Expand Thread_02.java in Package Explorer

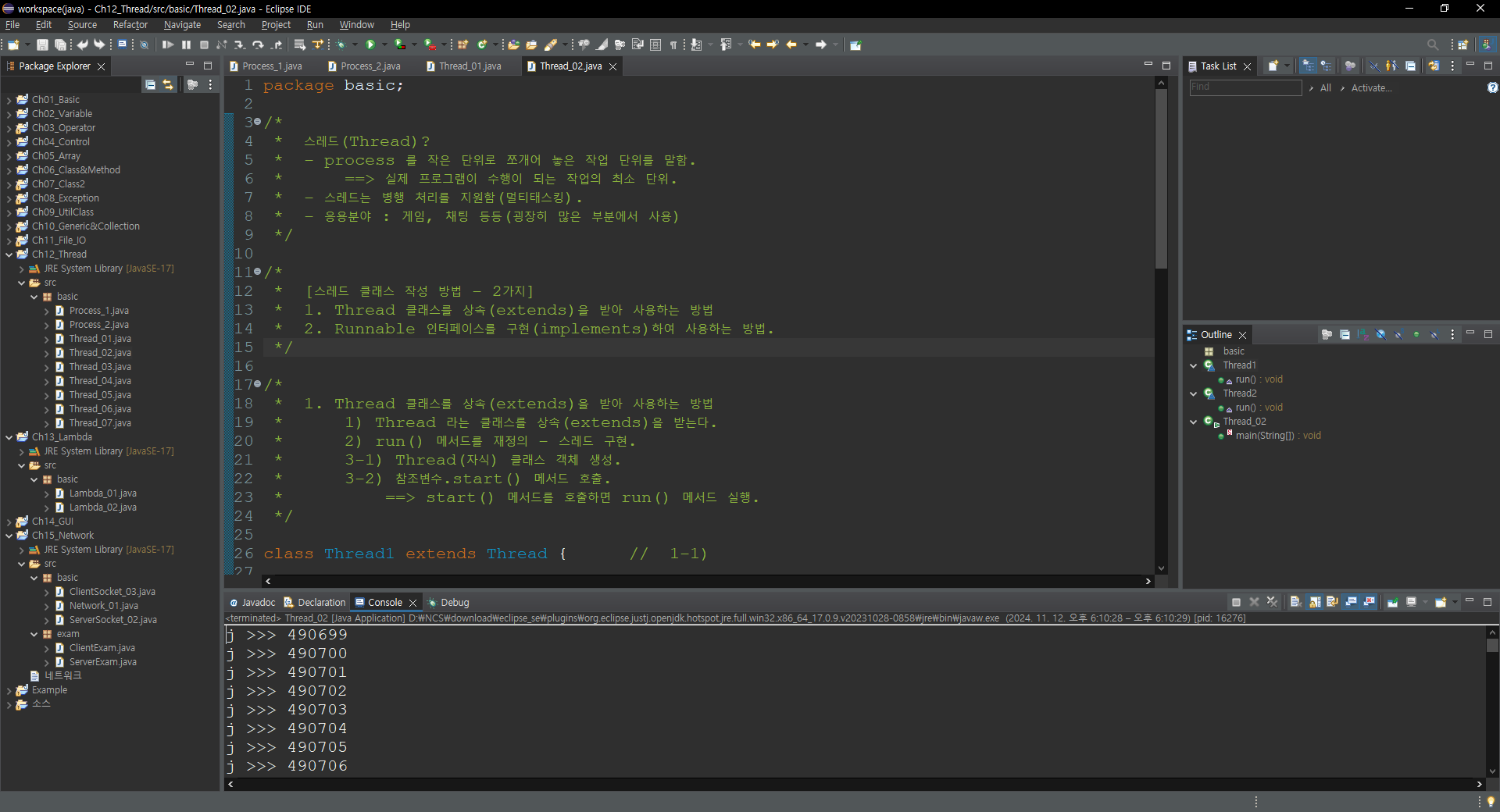[46, 353]
